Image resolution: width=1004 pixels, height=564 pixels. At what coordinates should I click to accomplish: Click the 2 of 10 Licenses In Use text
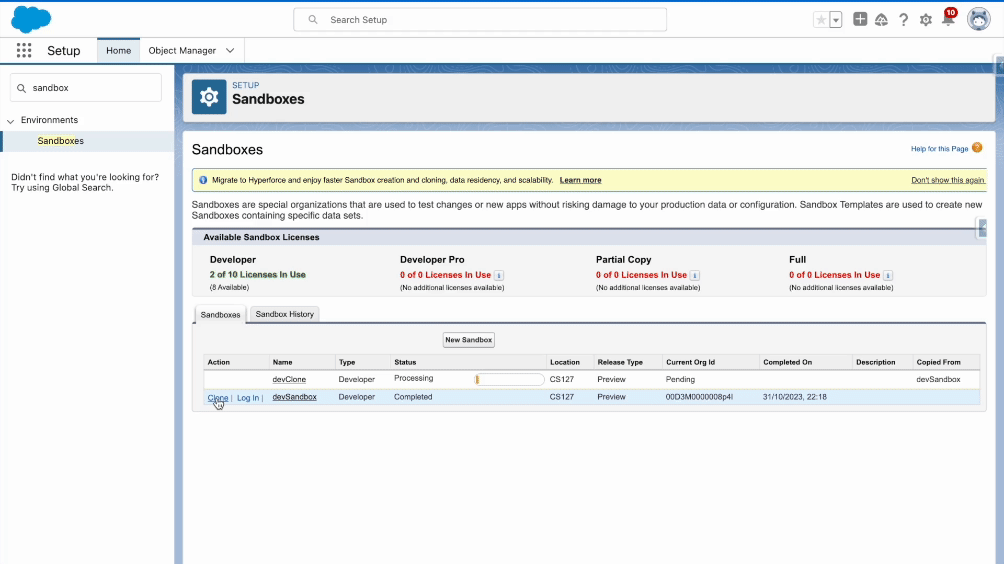(x=257, y=275)
